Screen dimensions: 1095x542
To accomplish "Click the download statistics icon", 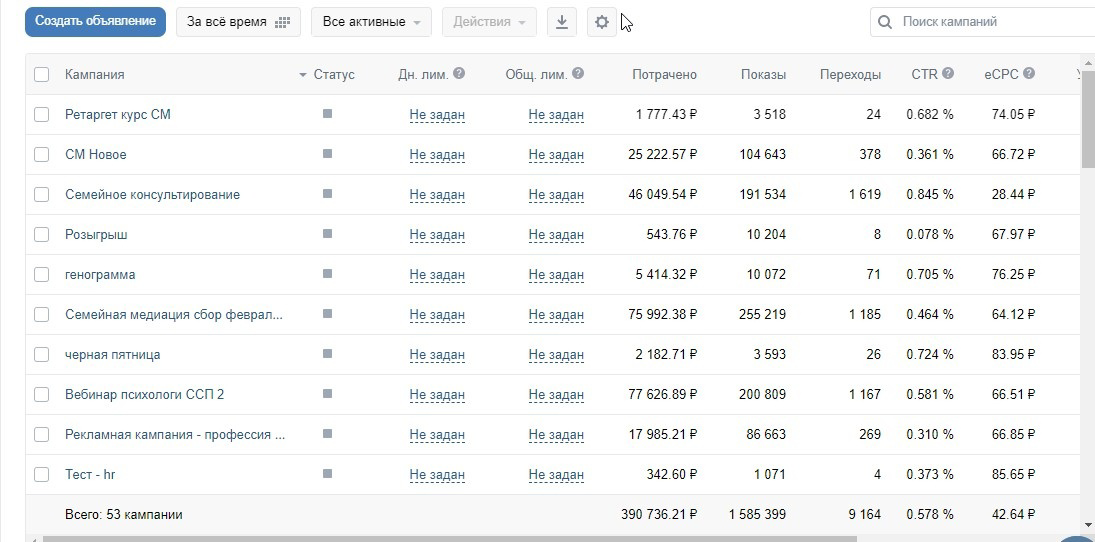I will [x=561, y=22].
